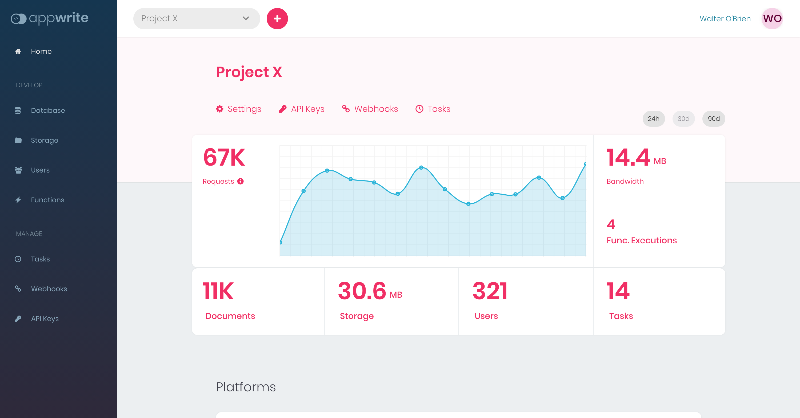The image size is (800, 418).
Task: Click the Storage folder icon
Action: point(18,140)
